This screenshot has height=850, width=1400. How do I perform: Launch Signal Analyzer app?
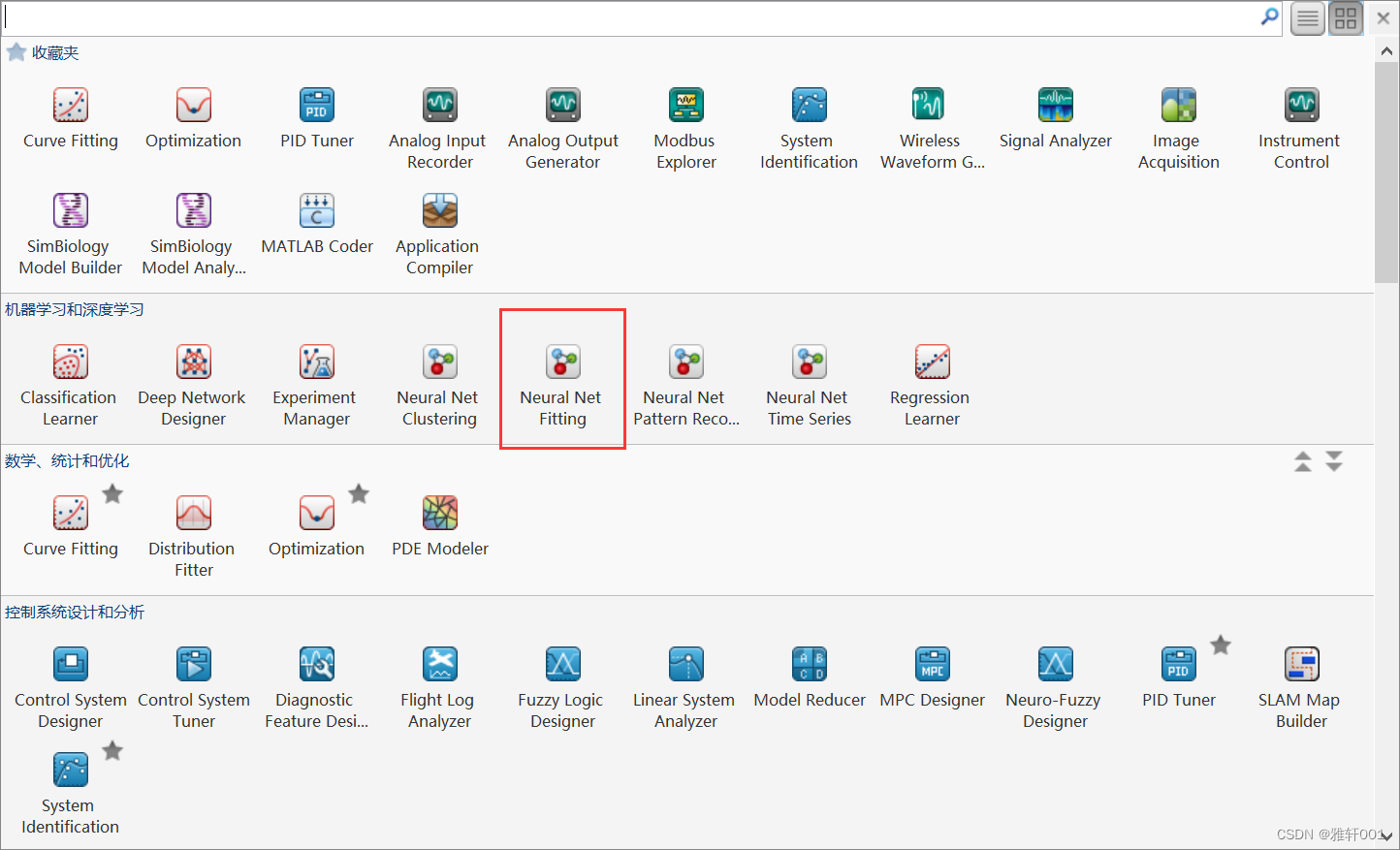click(x=1056, y=119)
